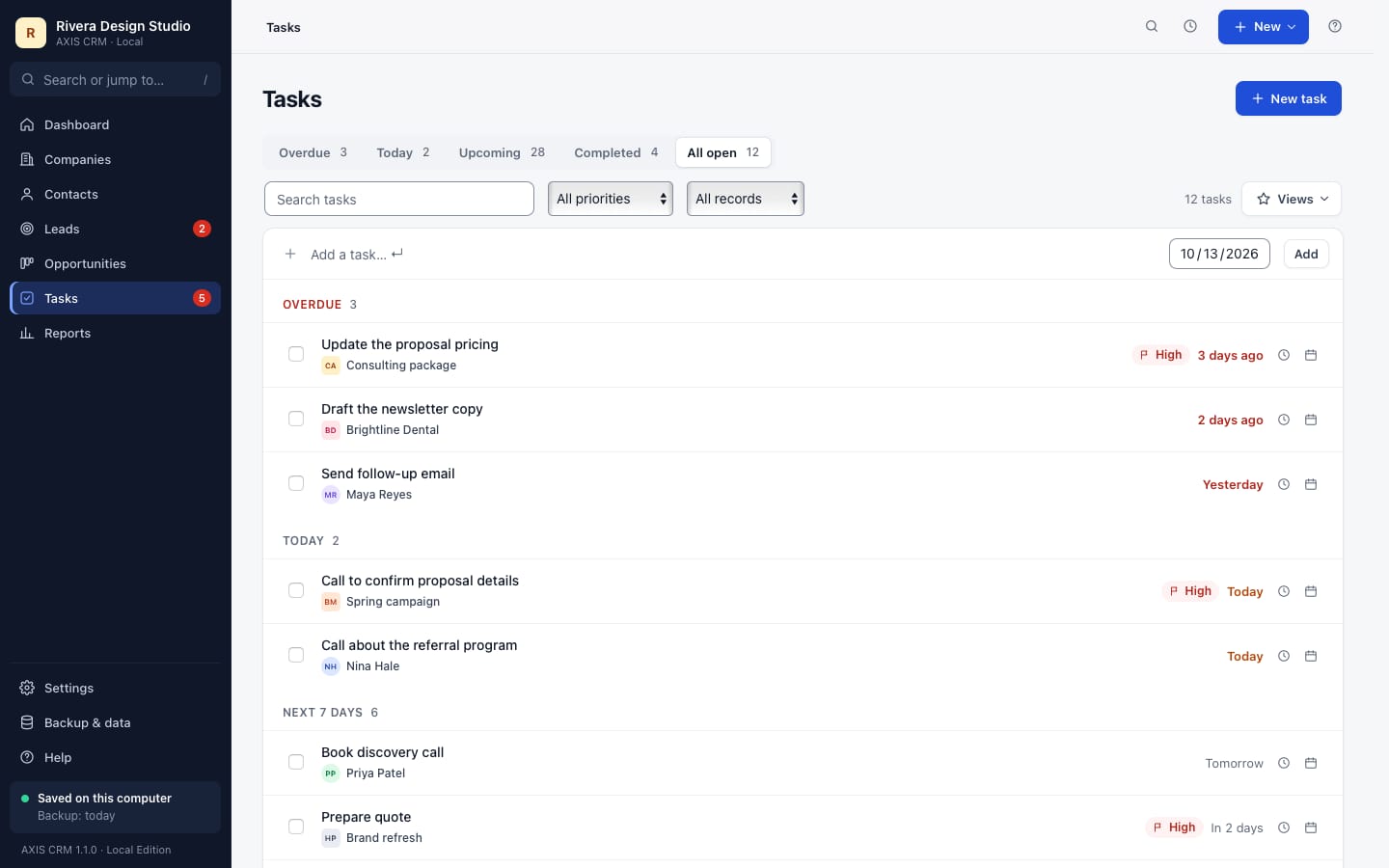
Task: Check off Send follow-up email task
Action: [296, 483]
